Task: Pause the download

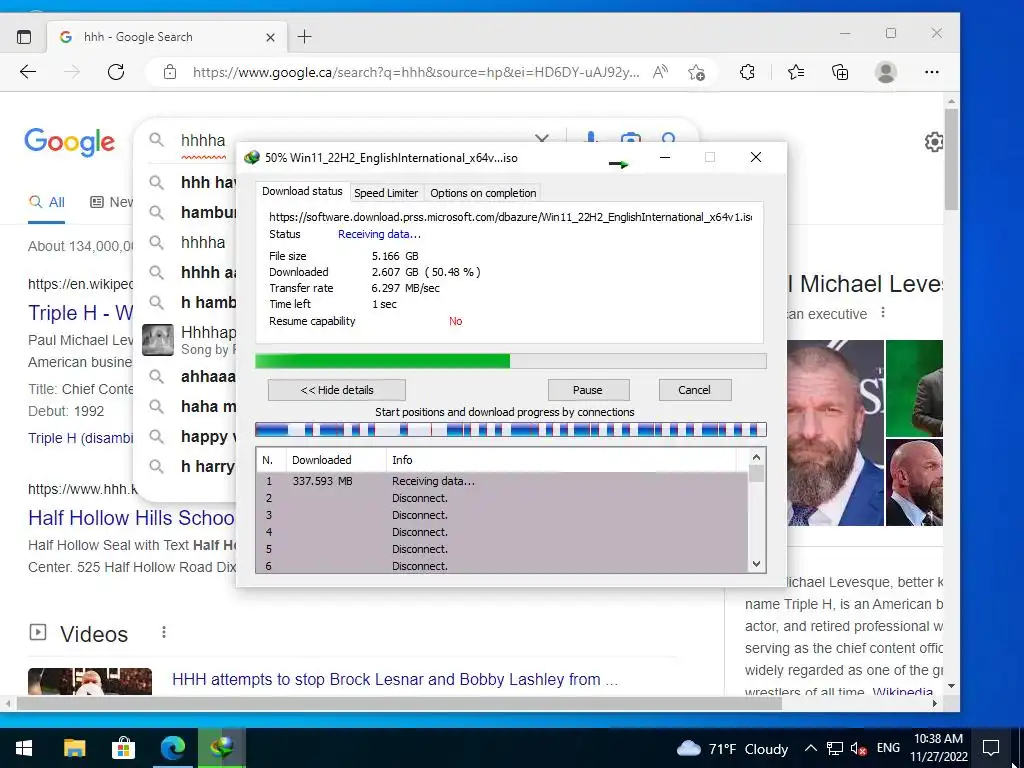Action: [x=588, y=390]
